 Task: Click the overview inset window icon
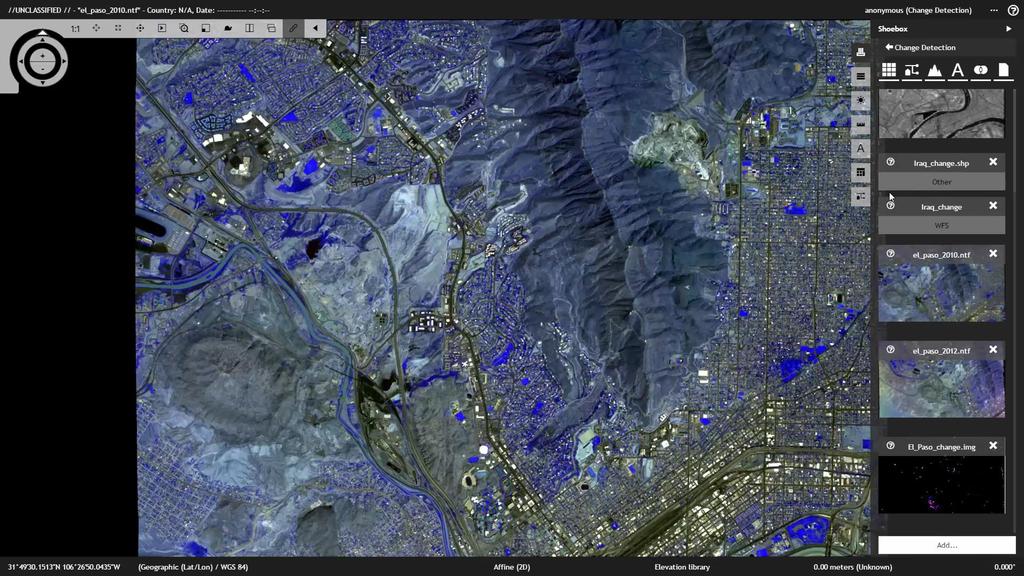tap(206, 28)
